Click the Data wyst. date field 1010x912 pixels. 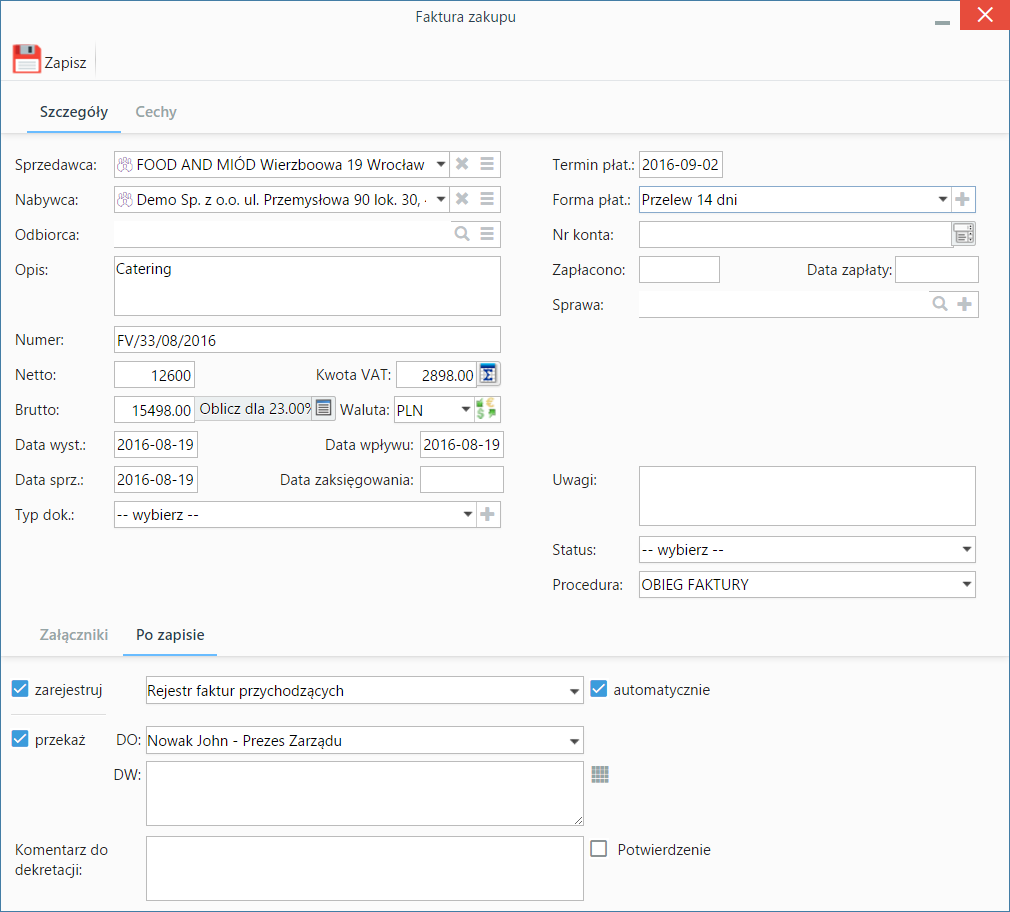pos(156,444)
